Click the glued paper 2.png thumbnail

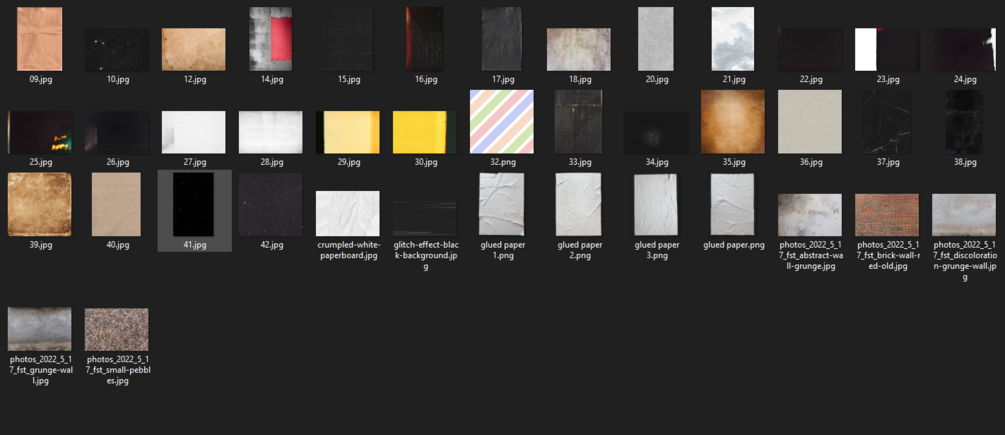(x=579, y=204)
